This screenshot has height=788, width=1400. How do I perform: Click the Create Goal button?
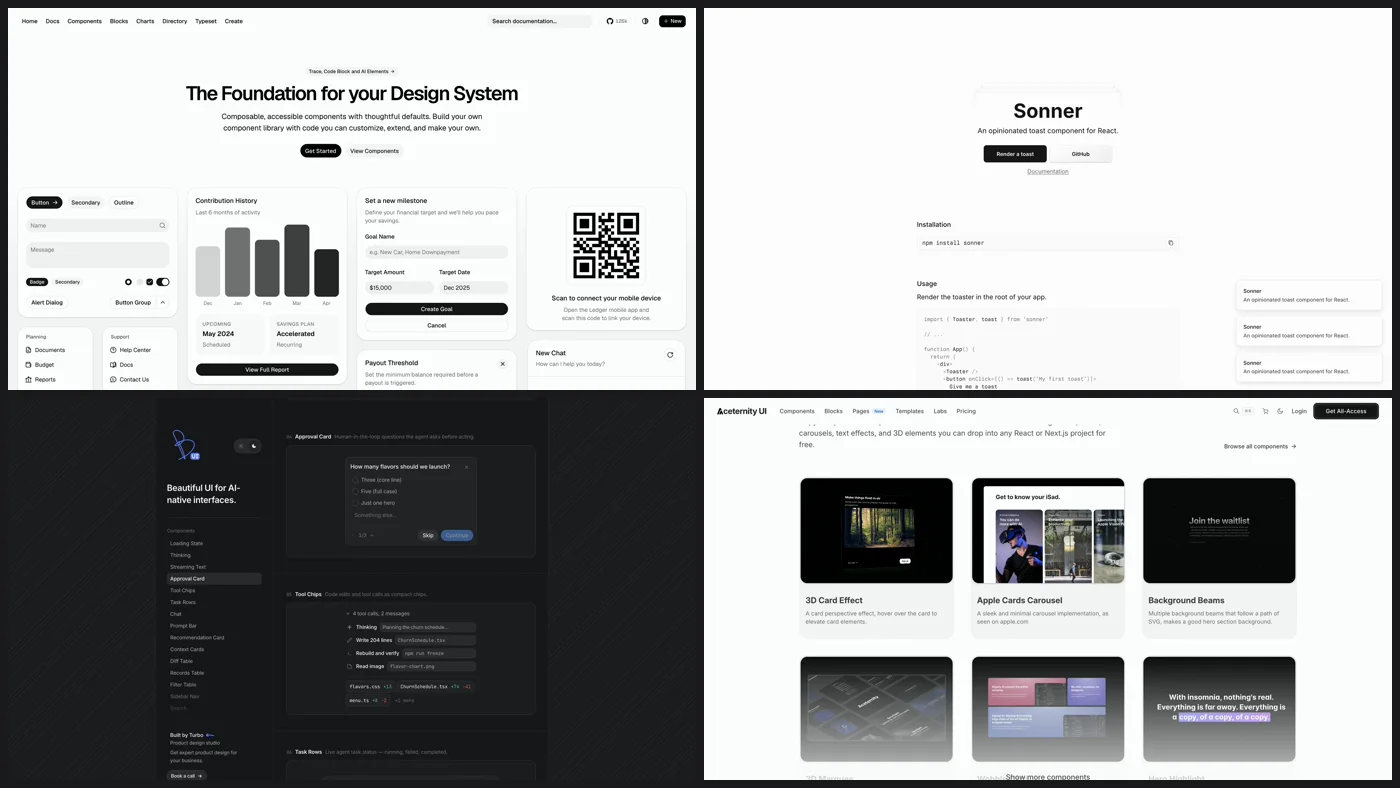click(436, 309)
